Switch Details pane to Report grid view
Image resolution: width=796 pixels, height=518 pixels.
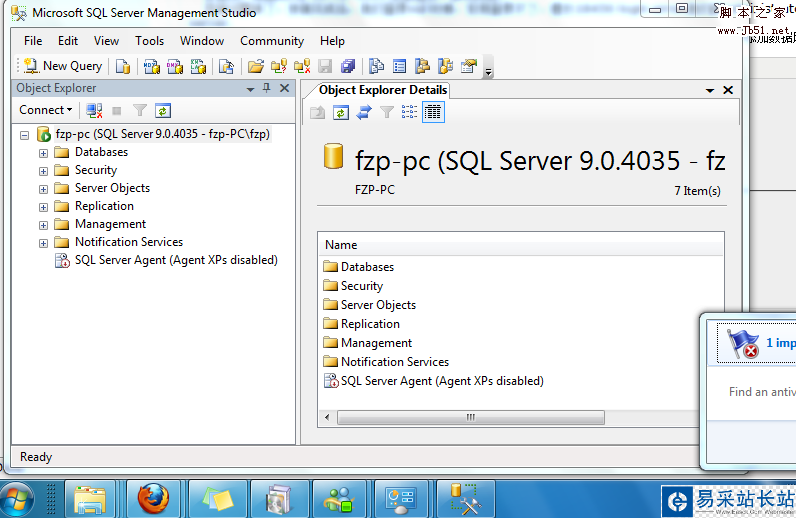[x=433, y=112]
